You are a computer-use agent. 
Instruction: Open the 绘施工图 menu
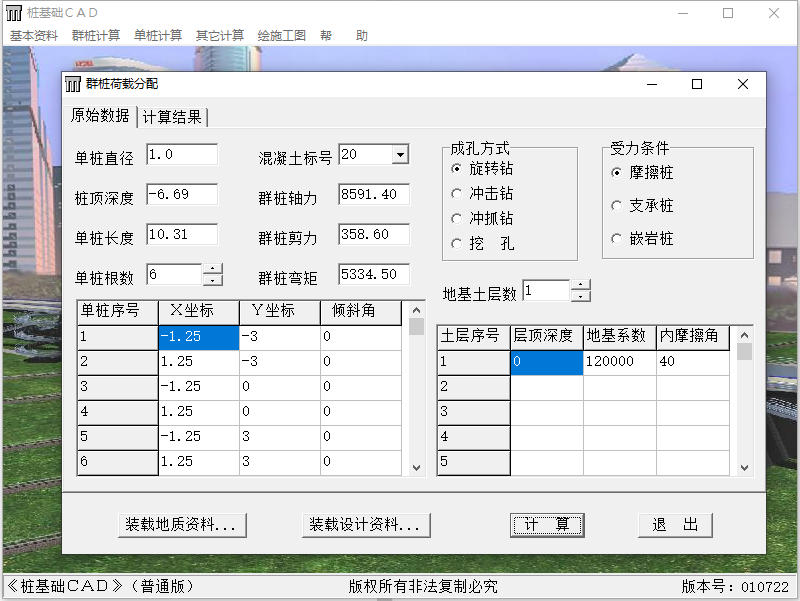click(x=281, y=35)
